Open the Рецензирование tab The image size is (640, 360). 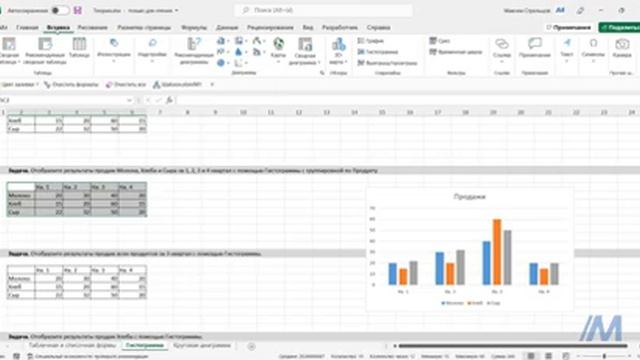coord(270,27)
